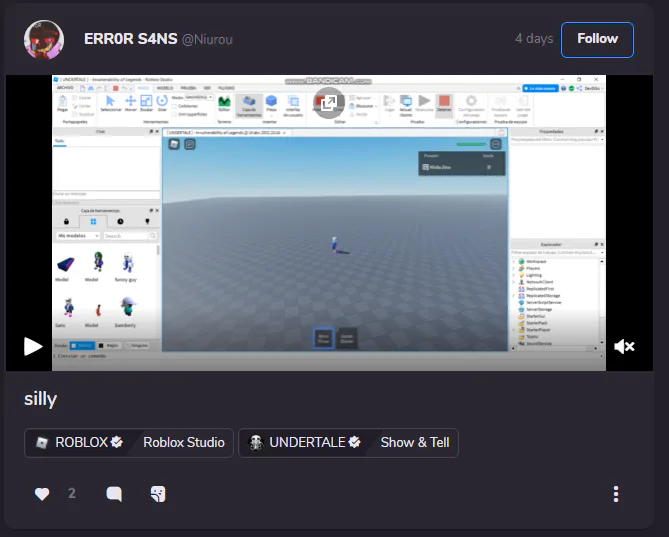Viewport: 669px width, 537px height.
Task: Click the @Niurou handle
Action: (x=207, y=40)
